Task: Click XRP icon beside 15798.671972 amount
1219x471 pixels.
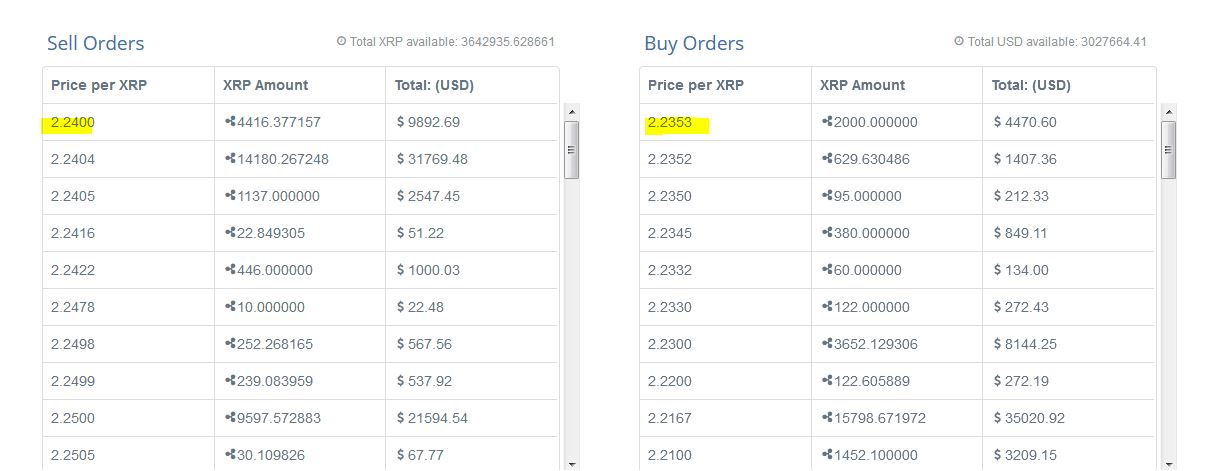Action: pos(827,418)
